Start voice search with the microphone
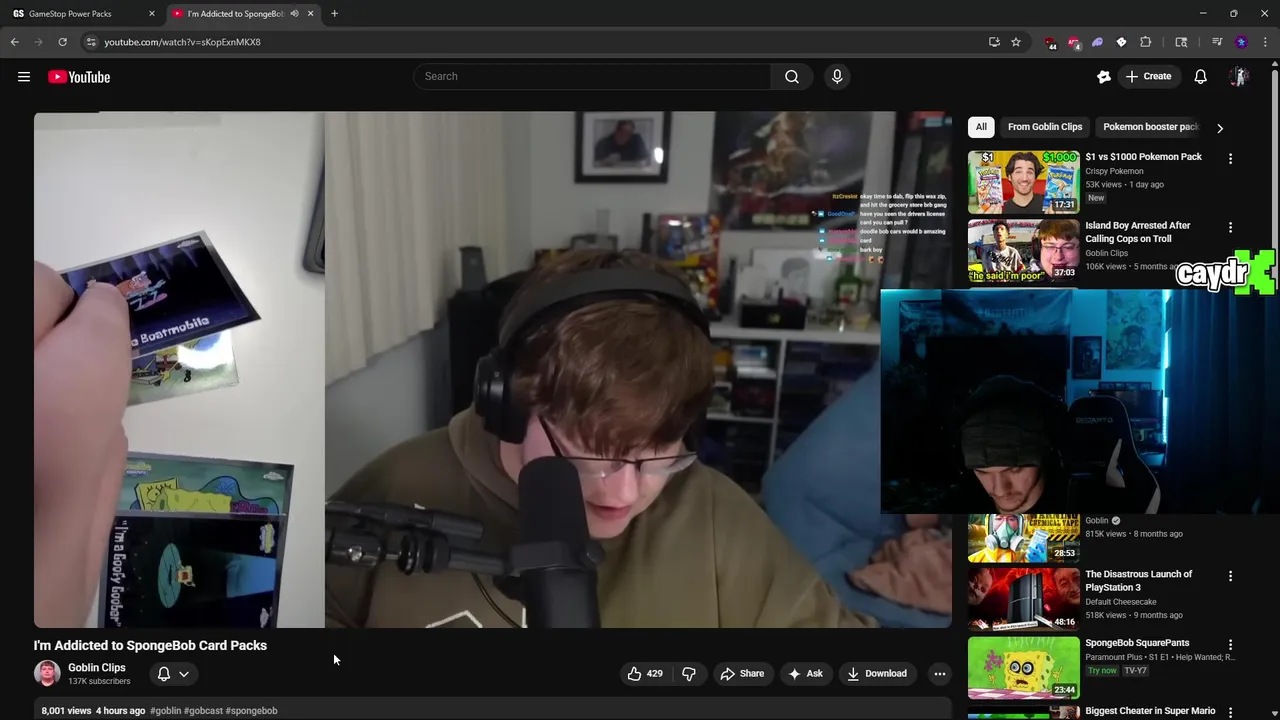Image resolution: width=1280 pixels, height=720 pixels. (837, 77)
